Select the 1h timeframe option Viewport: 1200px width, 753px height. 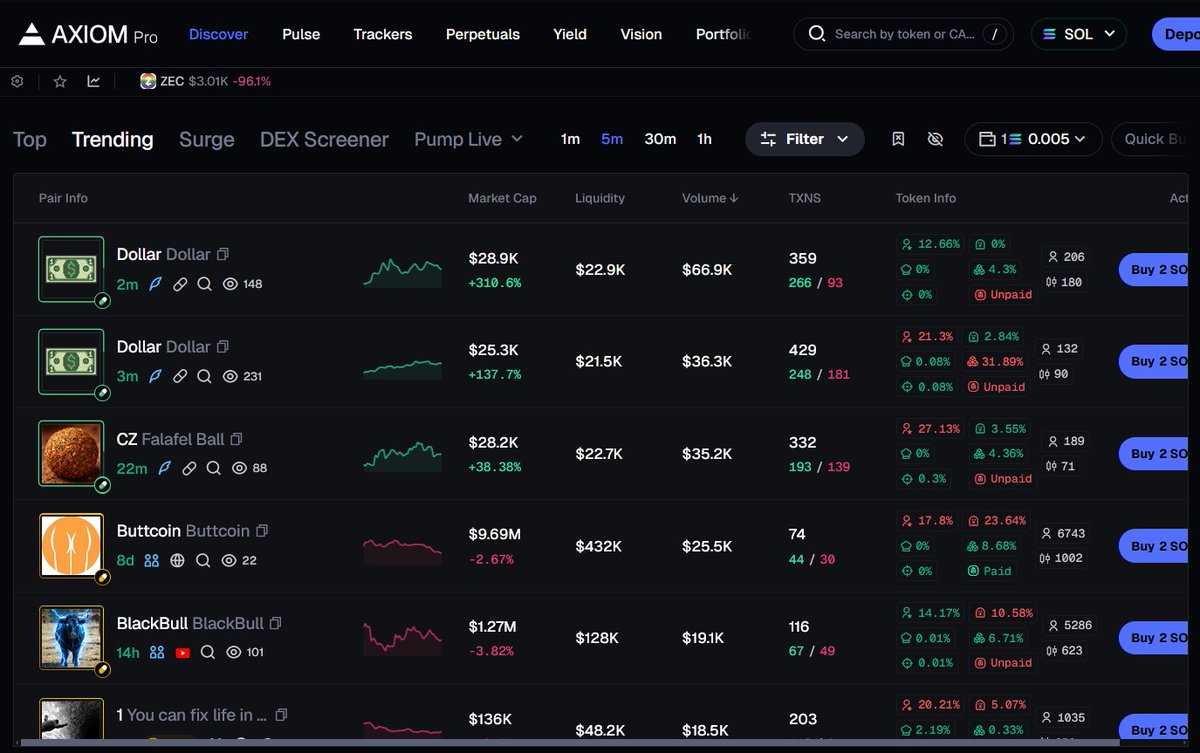[x=704, y=139]
